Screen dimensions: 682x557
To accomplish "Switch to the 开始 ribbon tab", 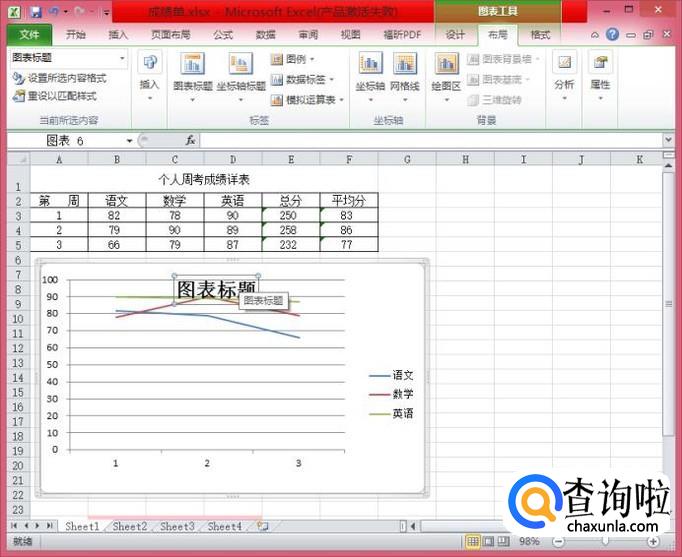I will tap(76, 35).
